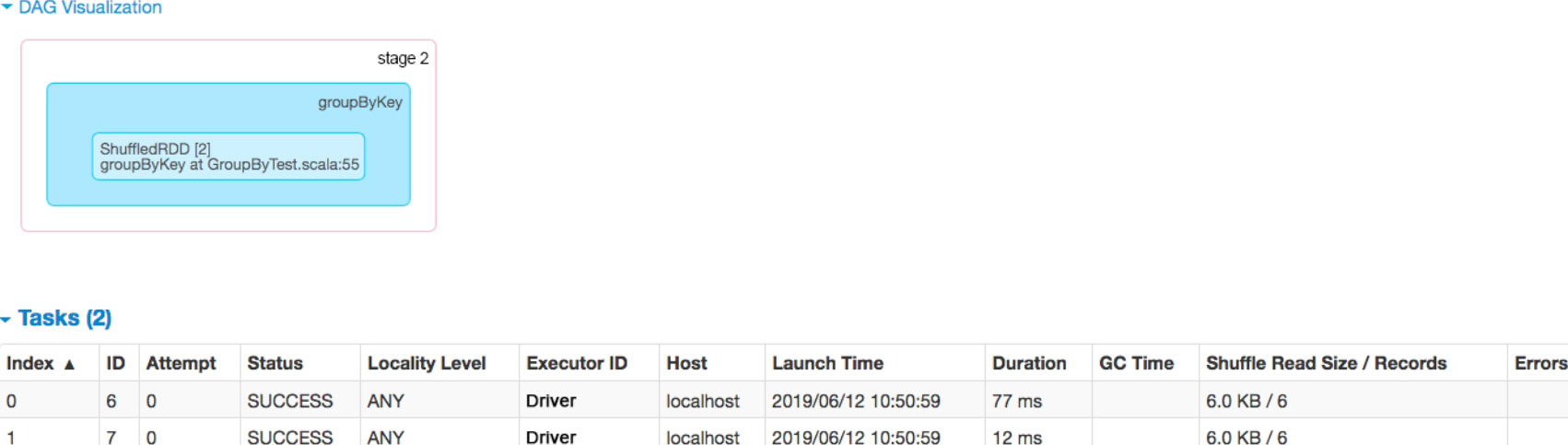
Task: Click the groupByKey cluster label
Action: pos(360,102)
